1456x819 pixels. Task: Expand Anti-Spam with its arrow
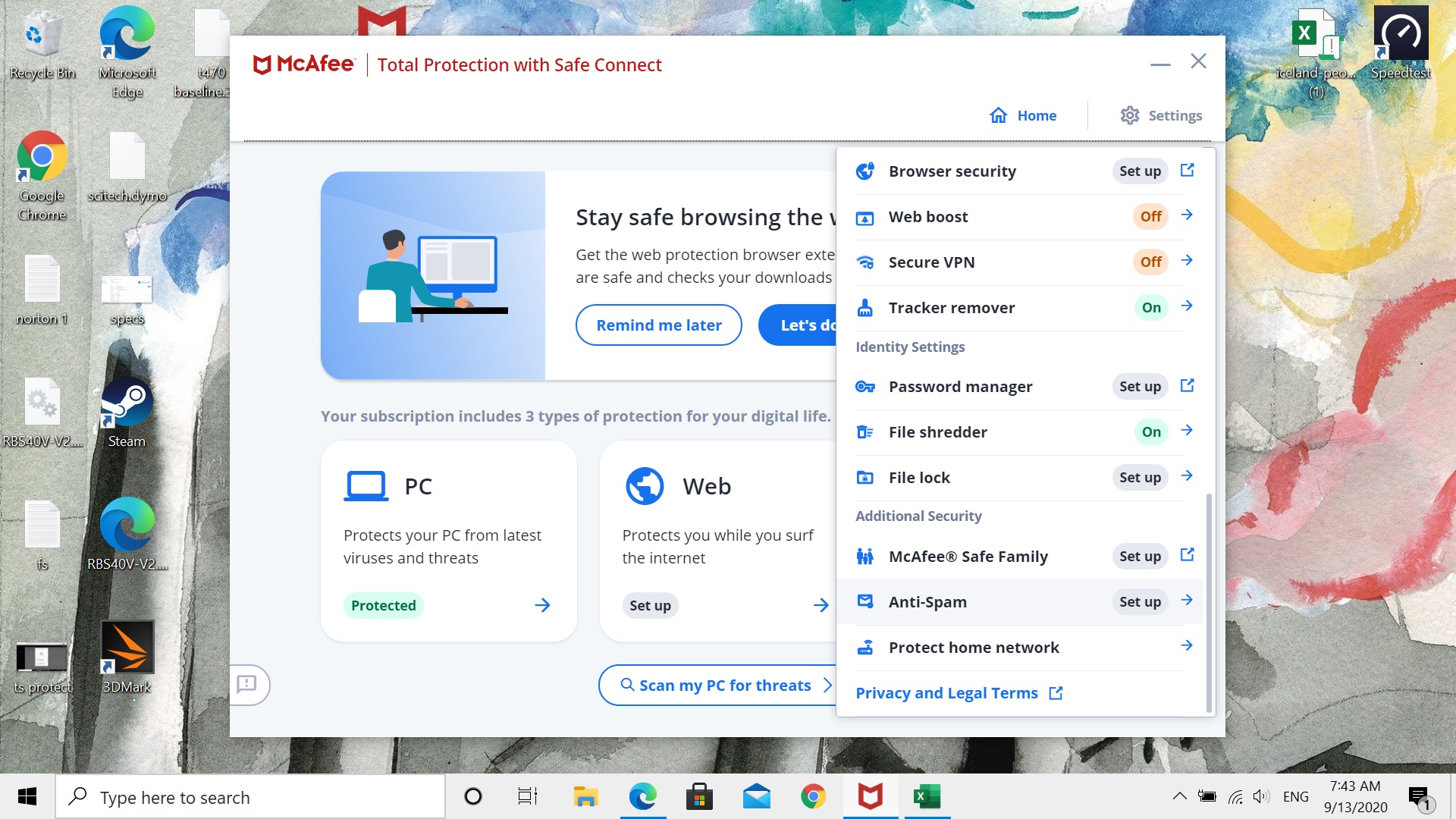pos(1187,601)
